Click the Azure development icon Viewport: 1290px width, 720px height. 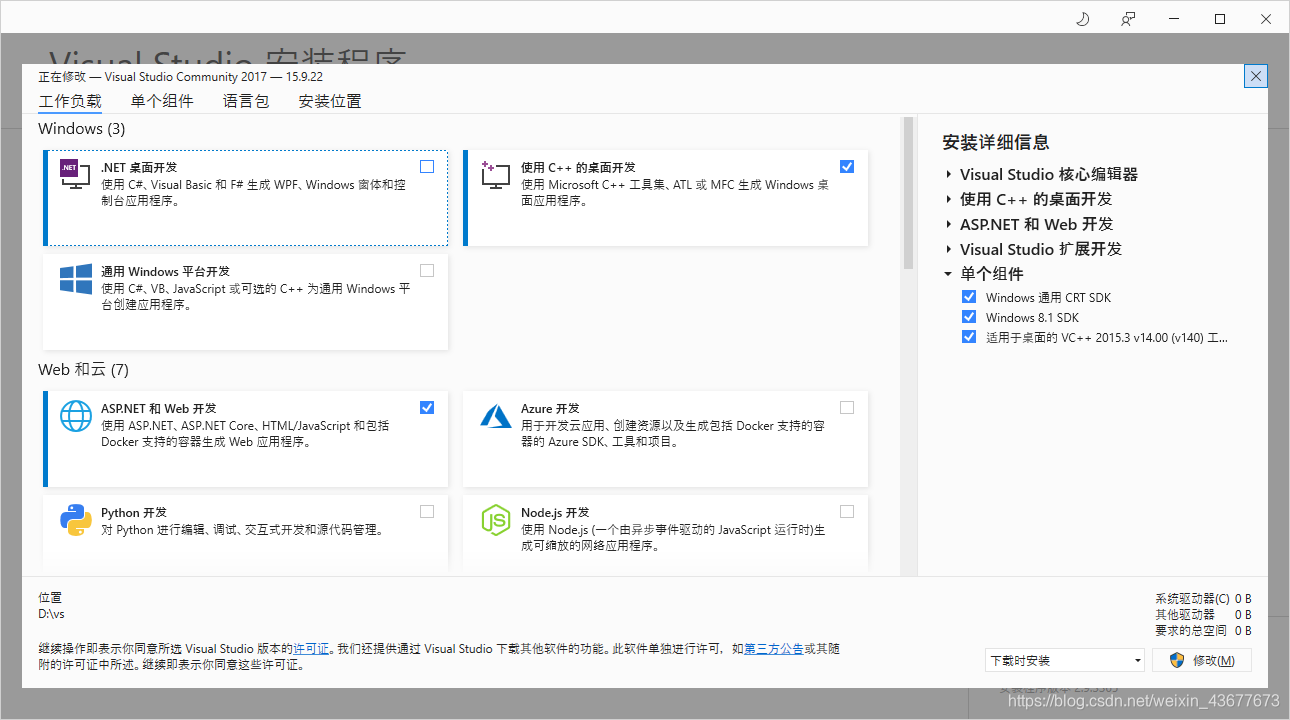tap(496, 415)
